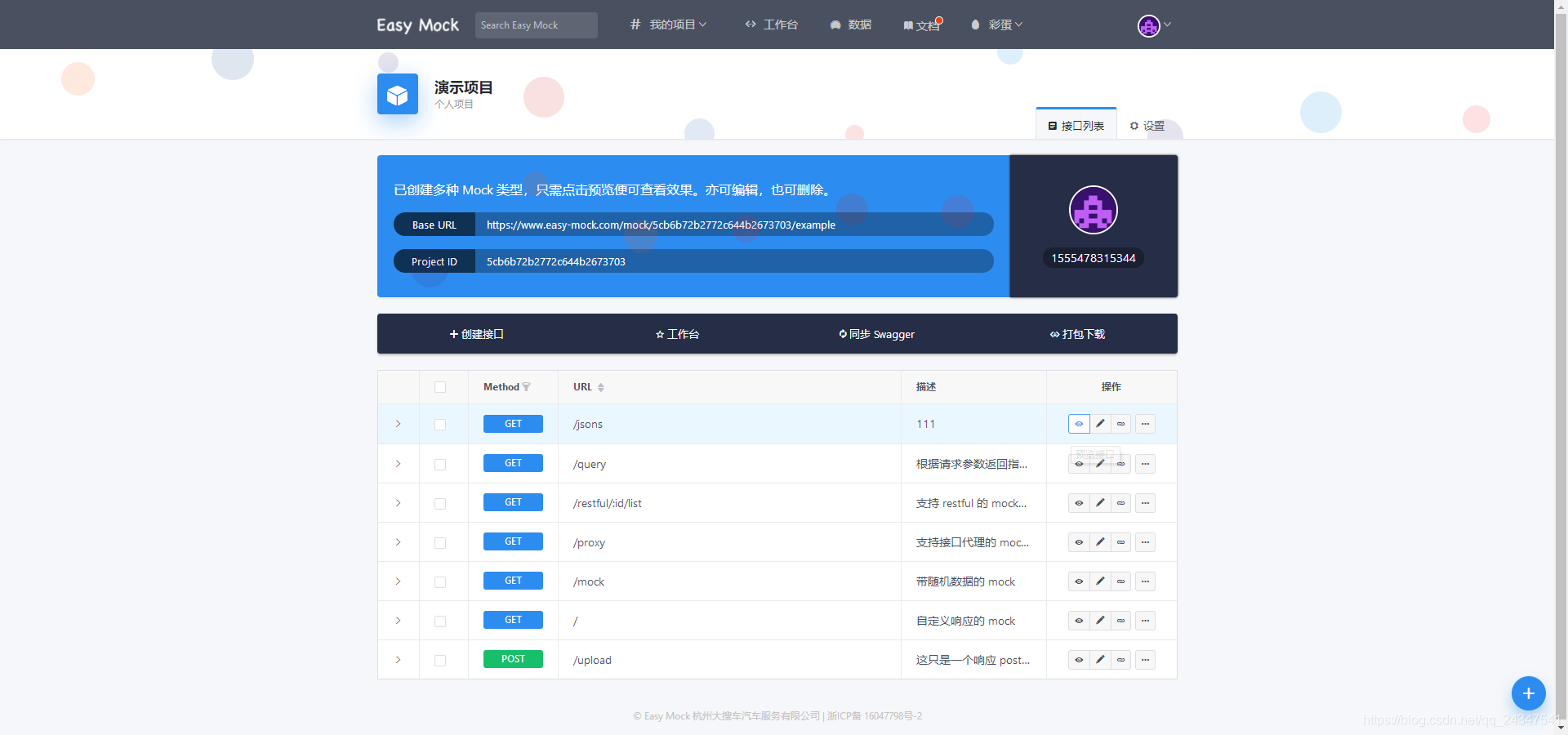Sort the table by URL column
The height and width of the screenshot is (735, 1568).
601,387
